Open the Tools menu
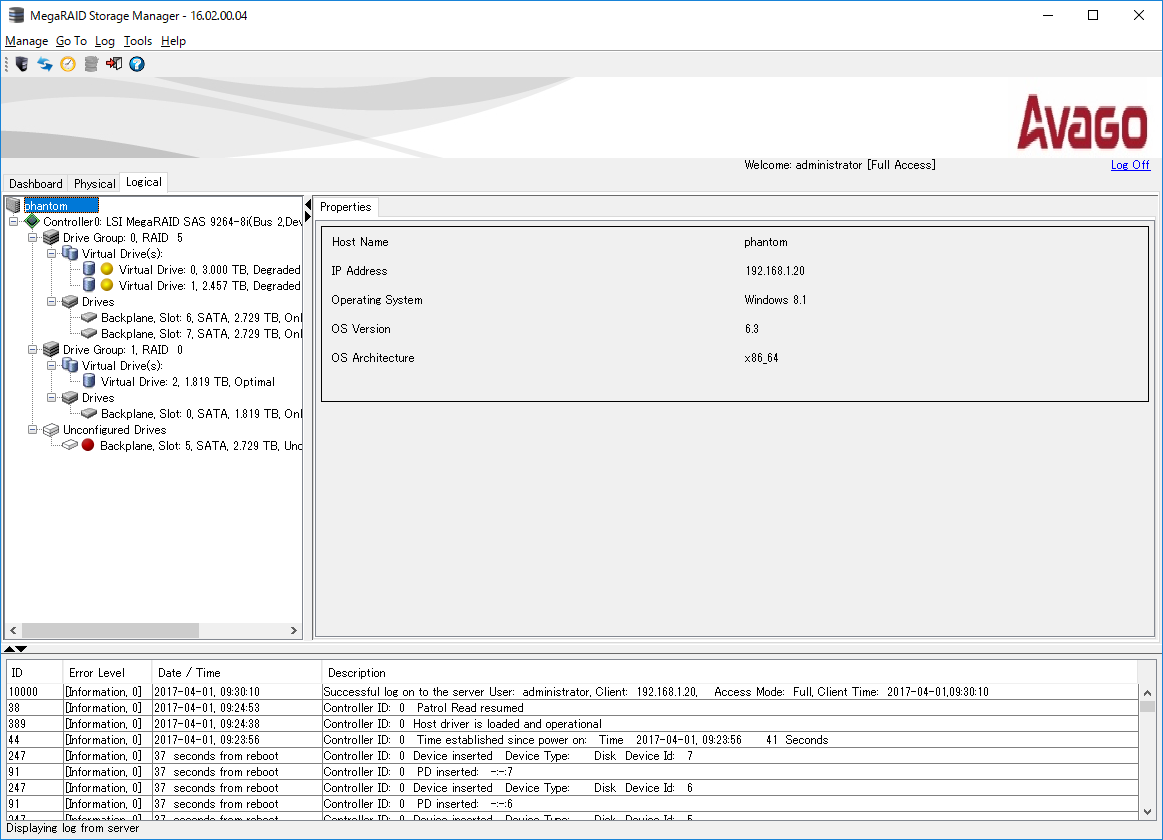Image resolution: width=1163 pixels, height=840 pixels. point(138,41)
